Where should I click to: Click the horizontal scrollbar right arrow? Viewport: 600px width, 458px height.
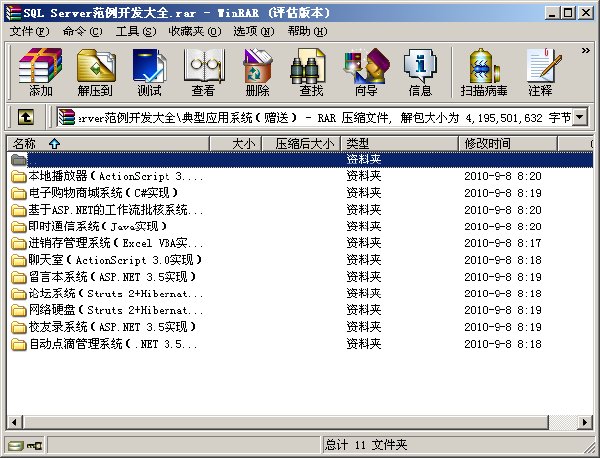585,422
